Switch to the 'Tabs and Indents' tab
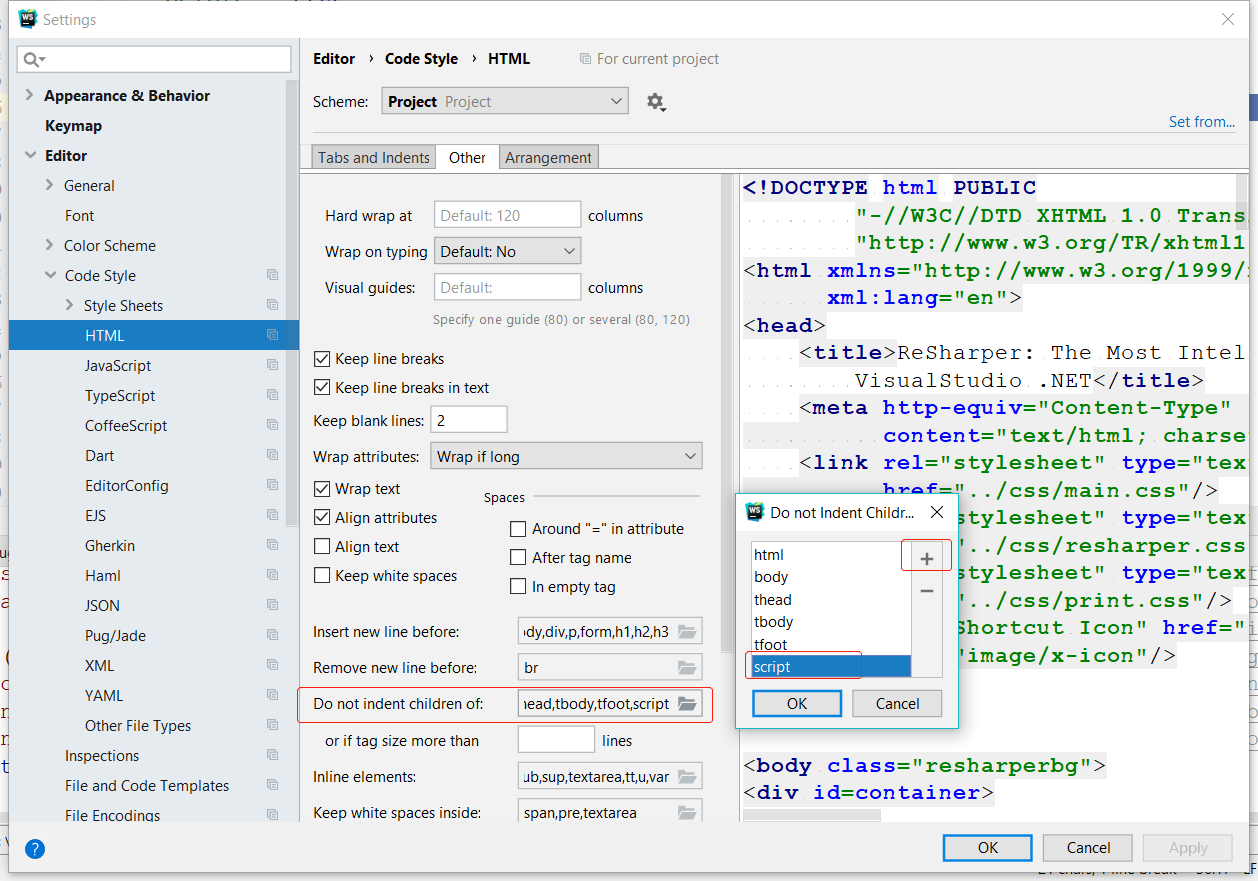Viewport: 1258px width, 881px height. (x=372, y=157)
